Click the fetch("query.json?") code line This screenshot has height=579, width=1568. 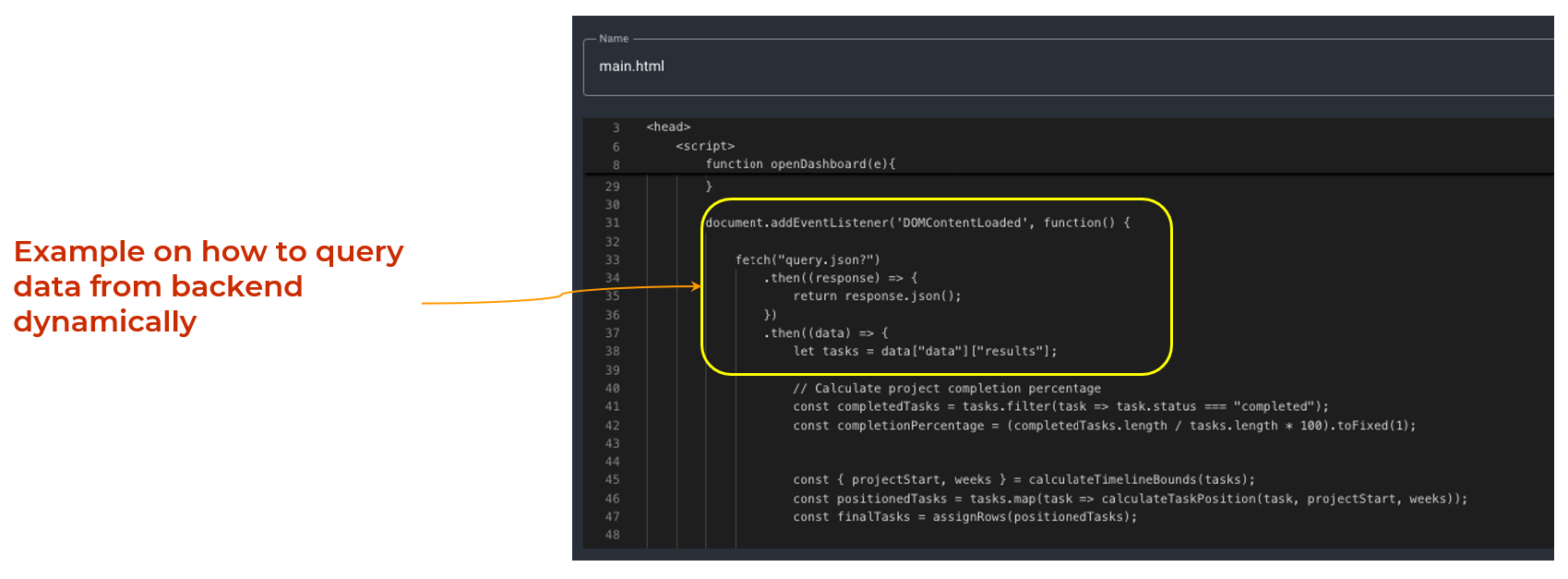click(x=808, y=260)
